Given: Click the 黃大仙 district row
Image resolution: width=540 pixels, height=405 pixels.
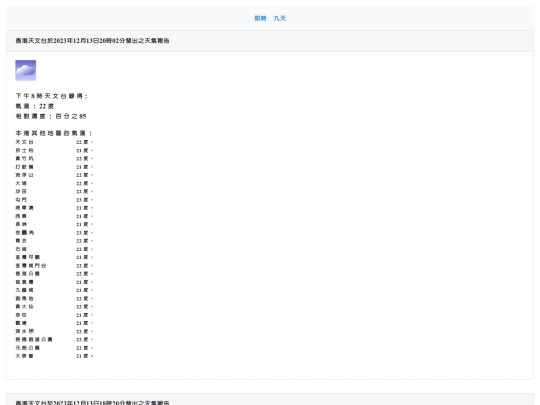Looking at the screenshot, I should pyautogui.click(x=54, y=307).
